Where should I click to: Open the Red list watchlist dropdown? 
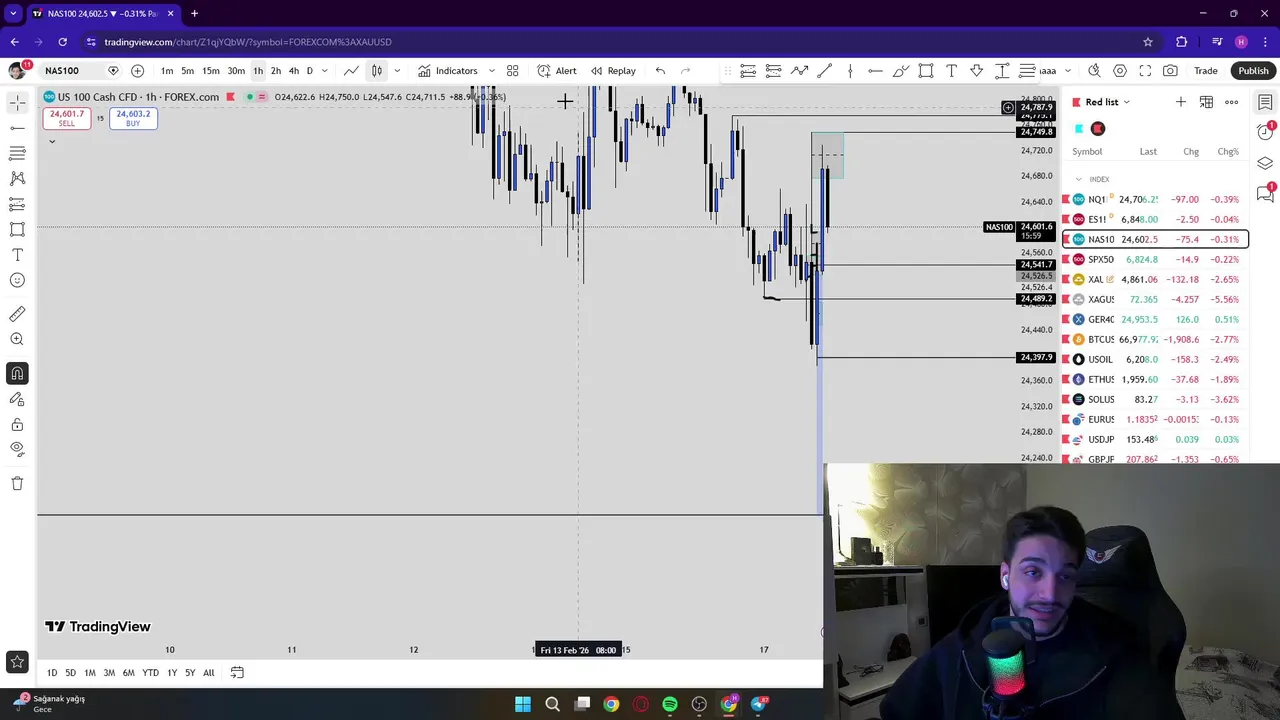point(1107,102)
